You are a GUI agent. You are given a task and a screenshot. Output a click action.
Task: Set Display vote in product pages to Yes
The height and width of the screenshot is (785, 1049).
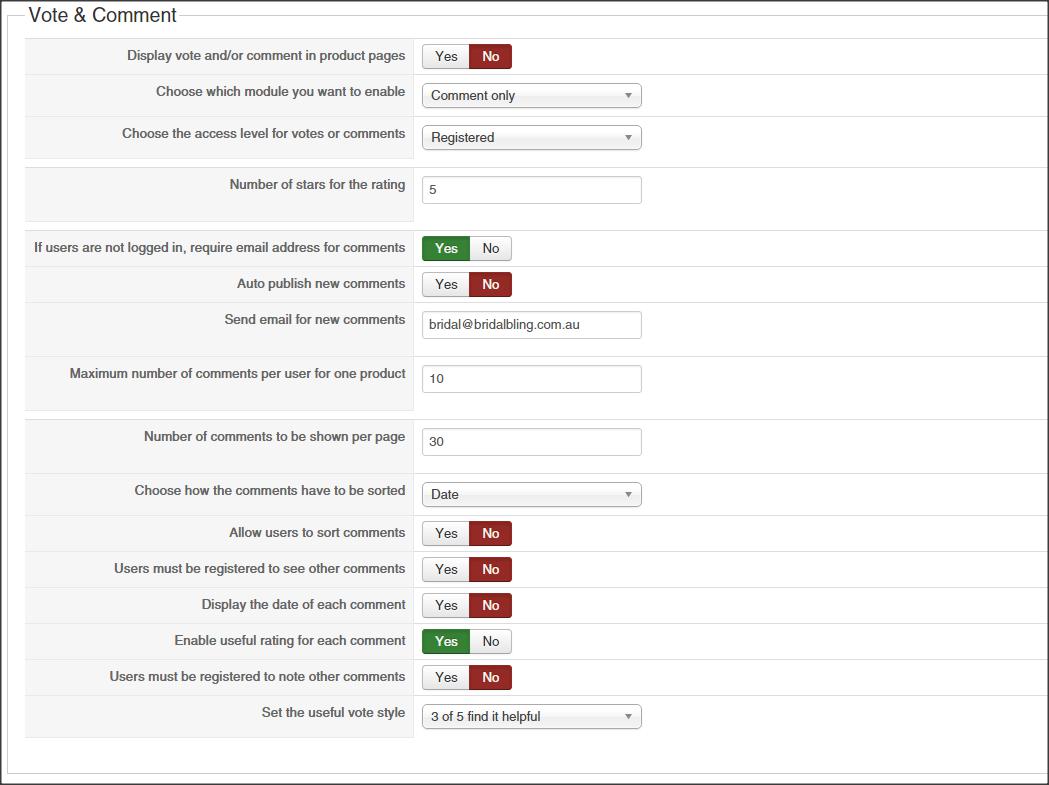(446, 57)
